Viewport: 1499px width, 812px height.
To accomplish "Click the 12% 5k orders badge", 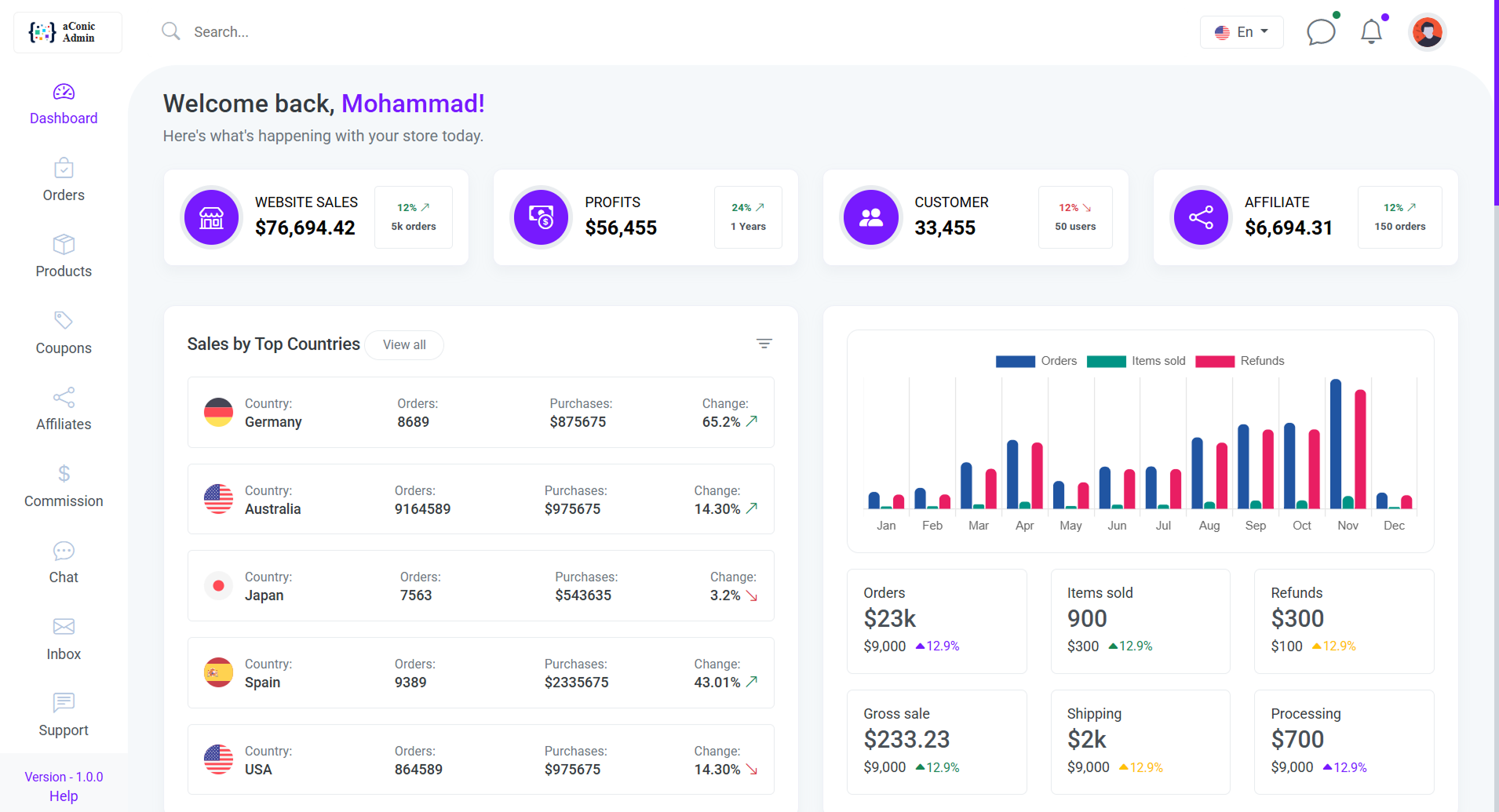I will [414, 217].
